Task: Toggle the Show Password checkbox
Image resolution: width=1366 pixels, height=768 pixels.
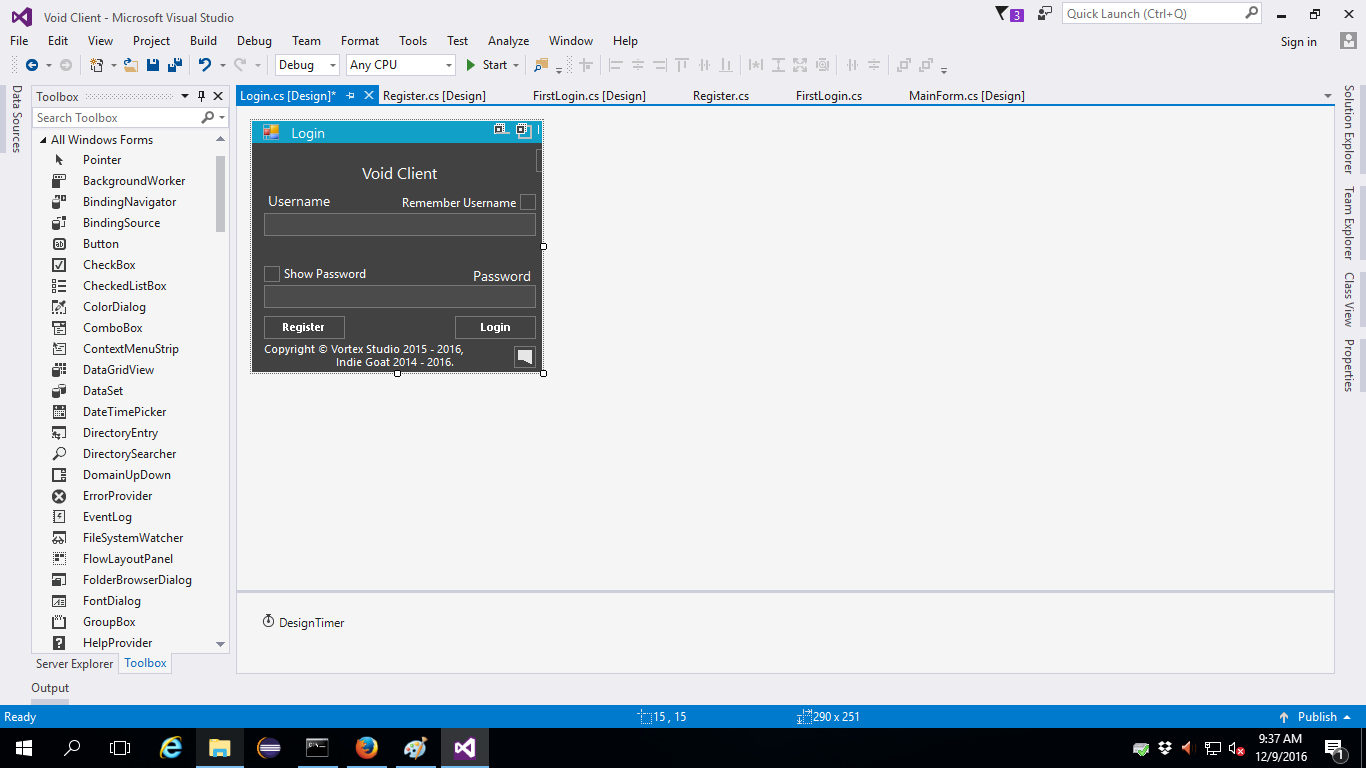Action: click(272, 274)
